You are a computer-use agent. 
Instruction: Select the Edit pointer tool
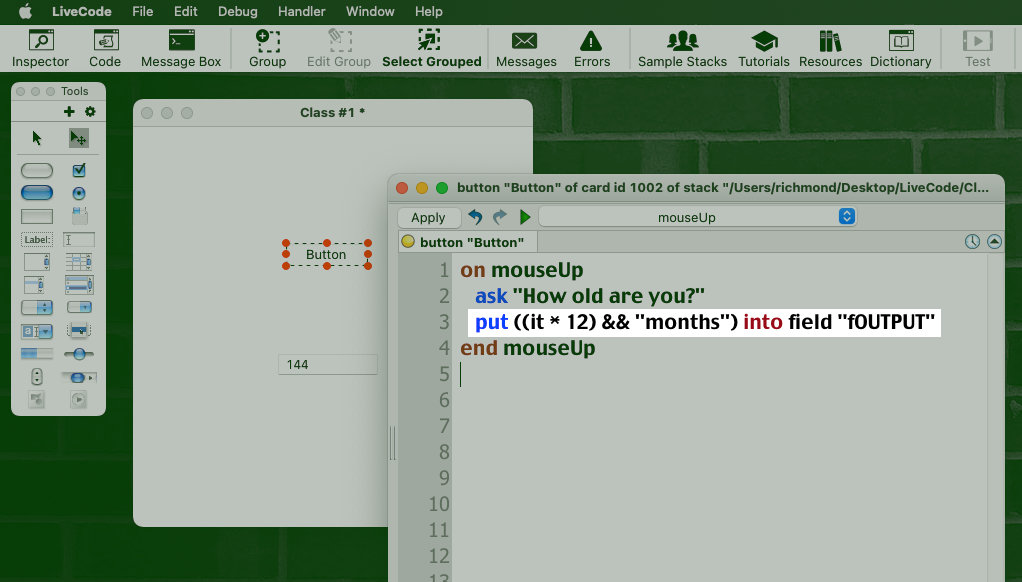(x=79, y=139)
